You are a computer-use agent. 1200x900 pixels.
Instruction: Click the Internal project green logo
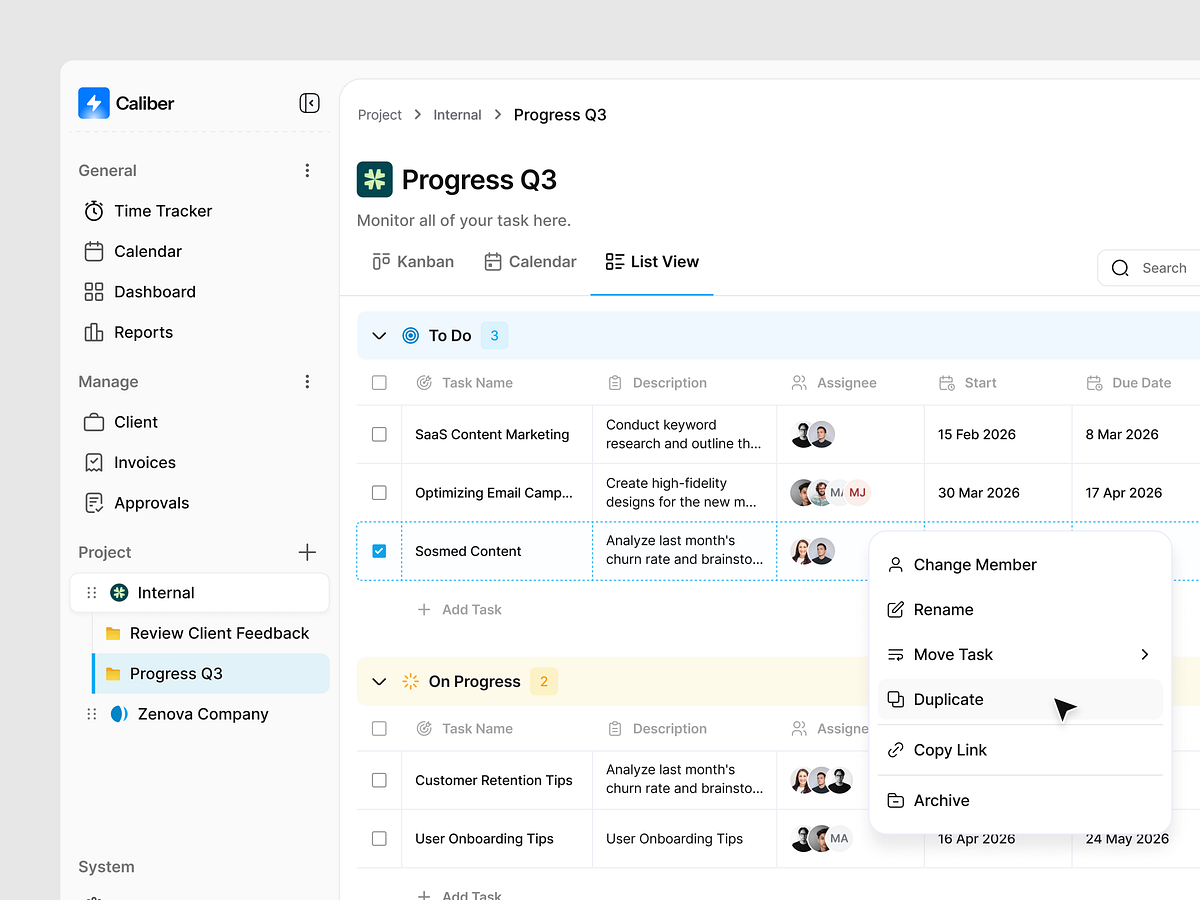(x=119, y=593)
